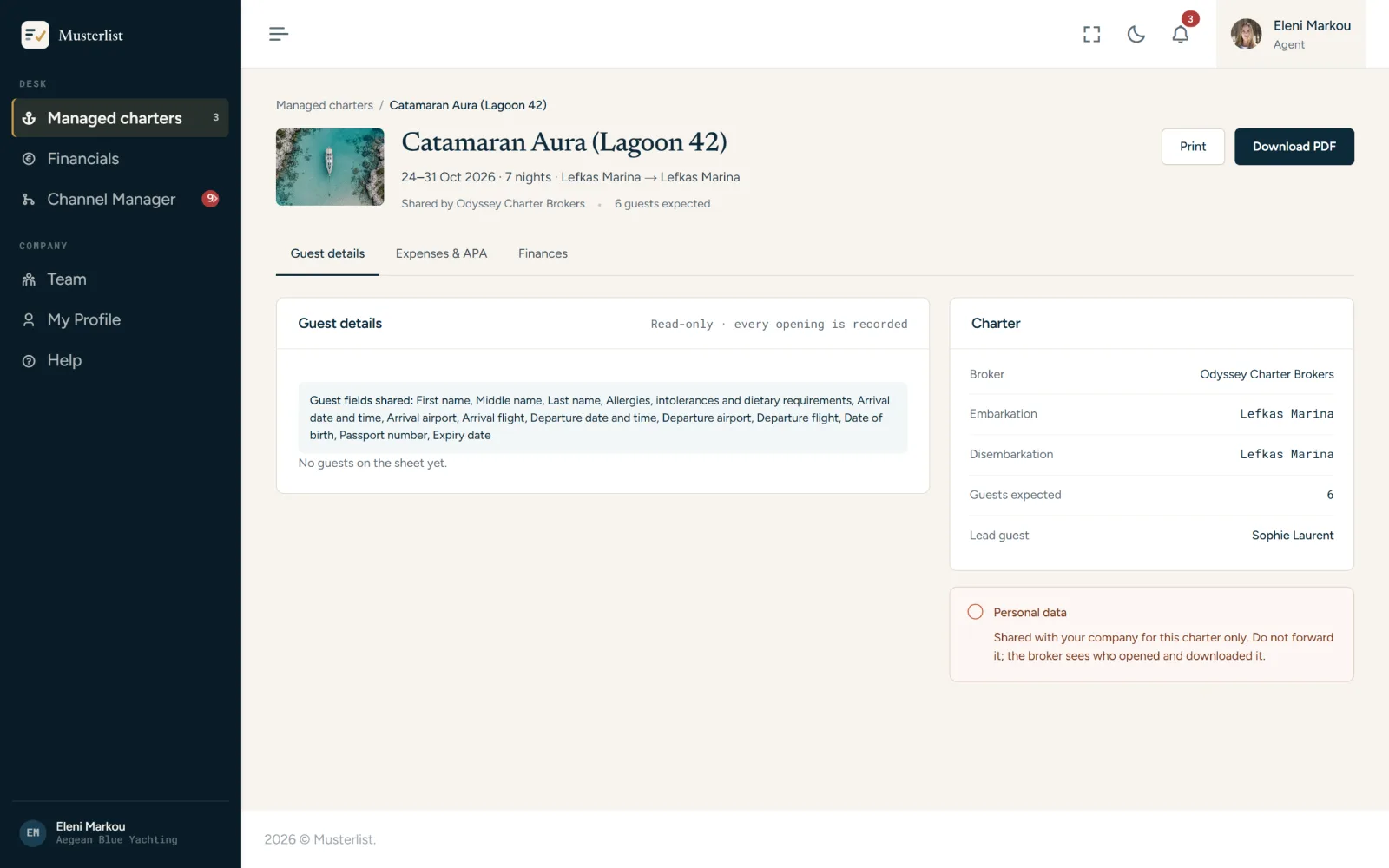Click the Team people icon
1389x868 pixels.
[x=29, y=279]
